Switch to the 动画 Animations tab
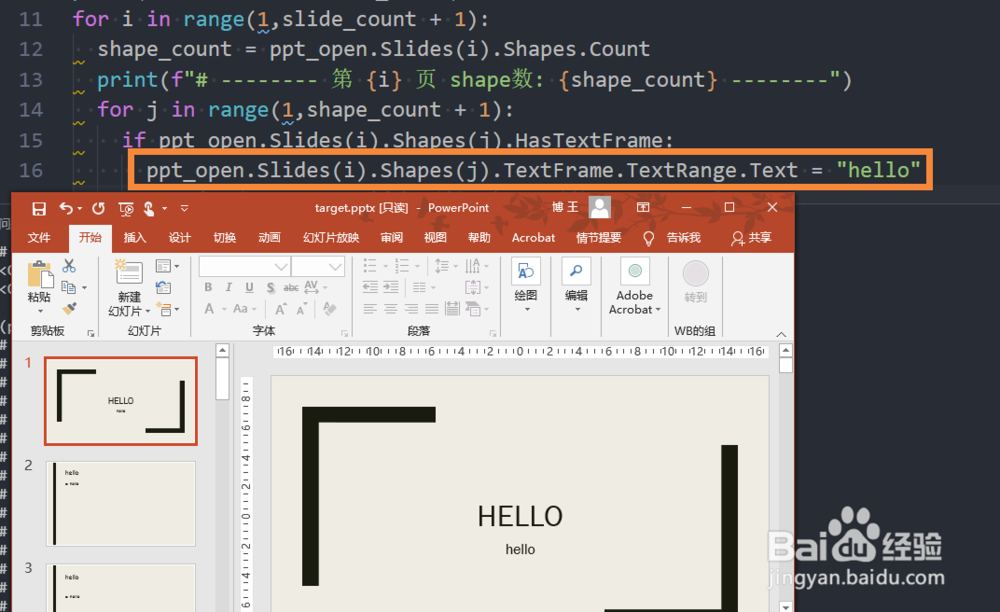The width and height of the screenshot is (1000, 612). 269,238
